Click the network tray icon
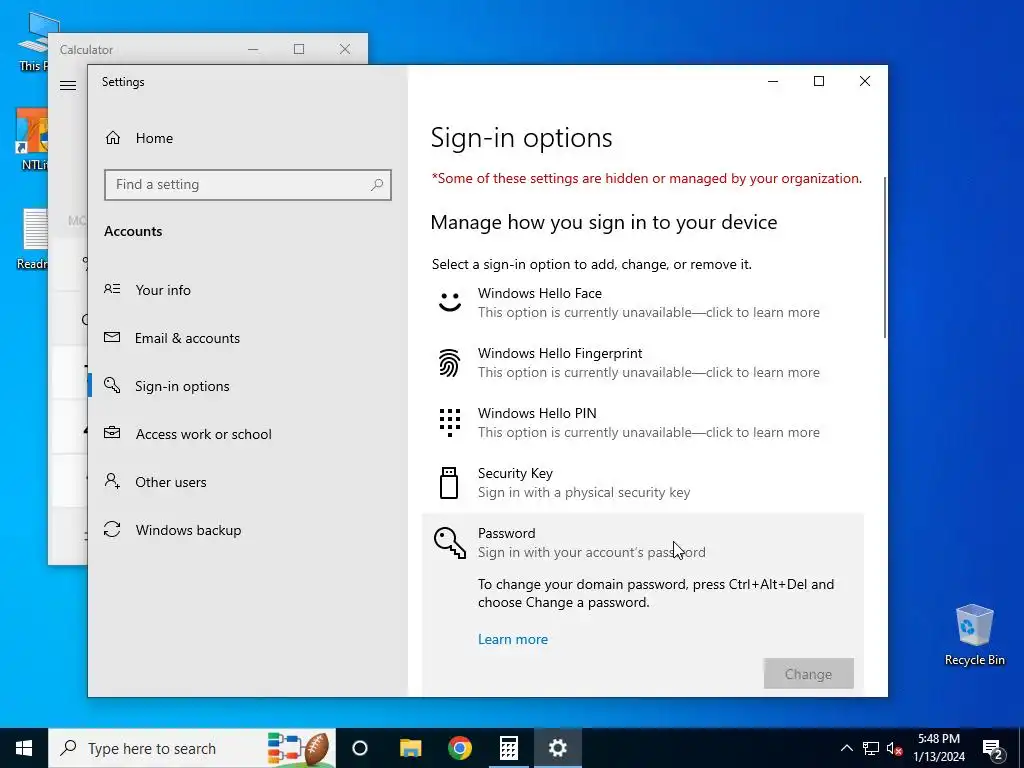This screenshot has height=768, width=1024. click(x=871, y=748)
